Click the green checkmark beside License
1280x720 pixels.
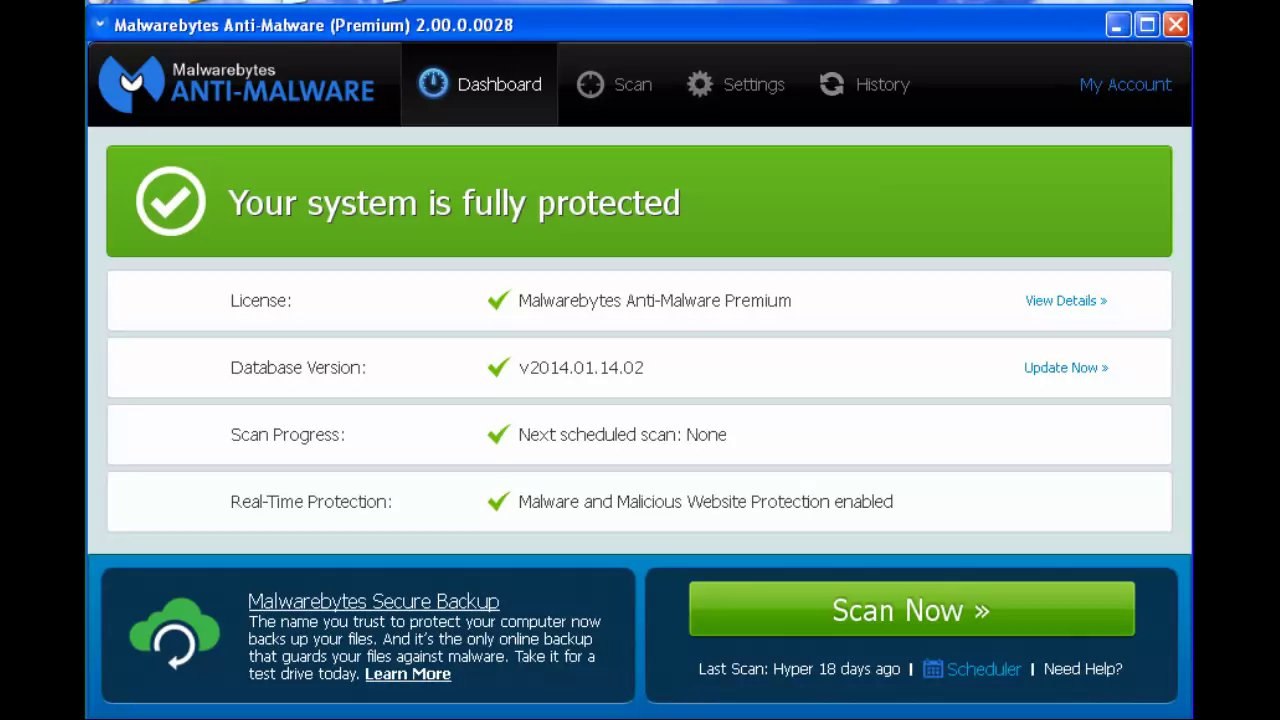point(498,300)
